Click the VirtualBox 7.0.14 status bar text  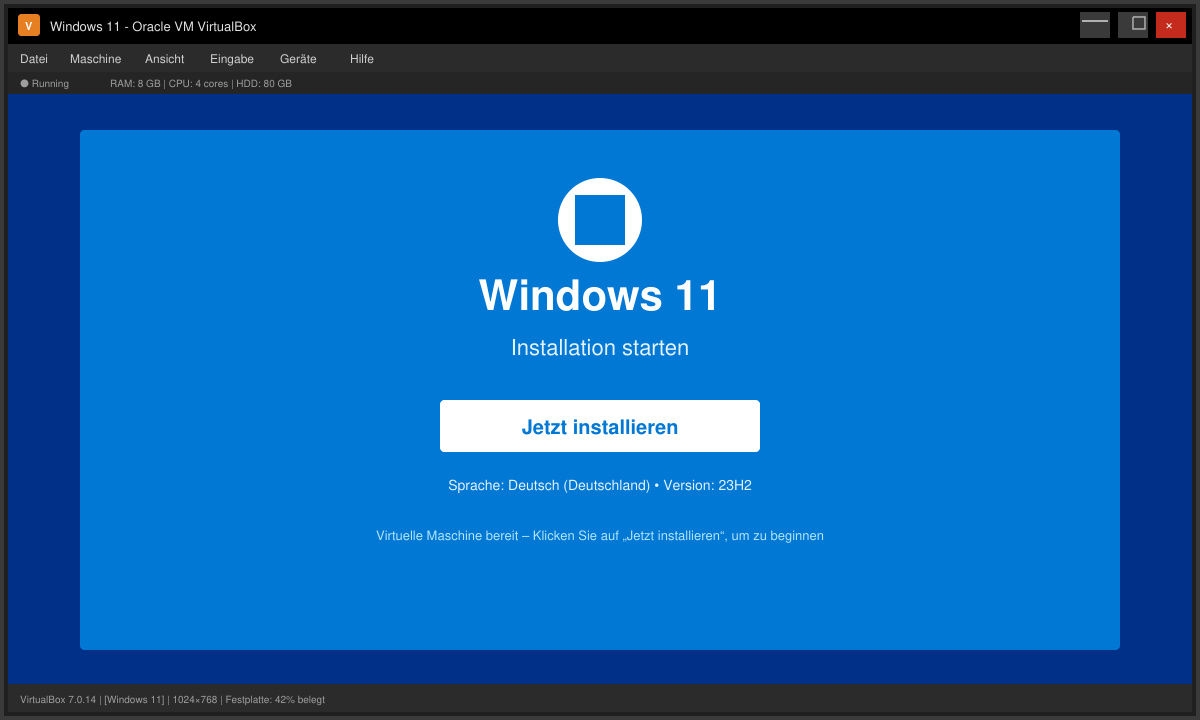172,700
